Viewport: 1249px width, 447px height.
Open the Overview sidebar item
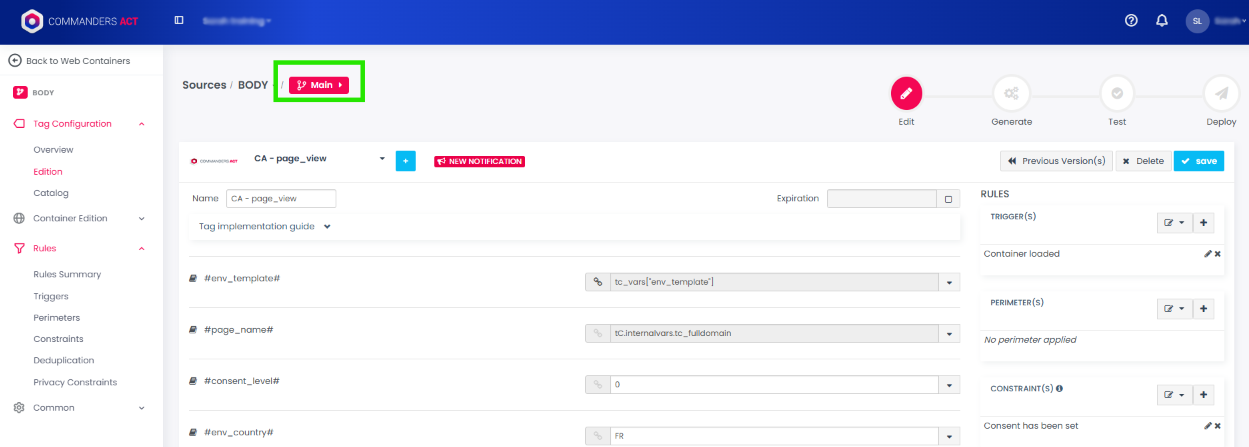click(53, 149)
